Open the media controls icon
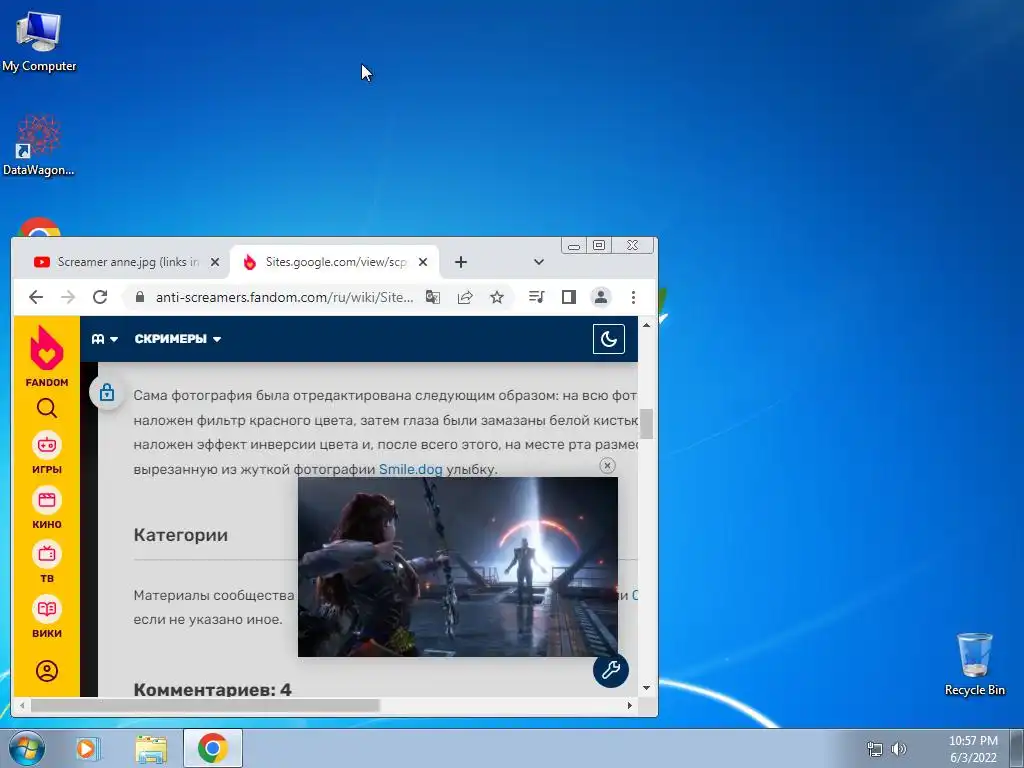1024x768 pixels. 536,297
